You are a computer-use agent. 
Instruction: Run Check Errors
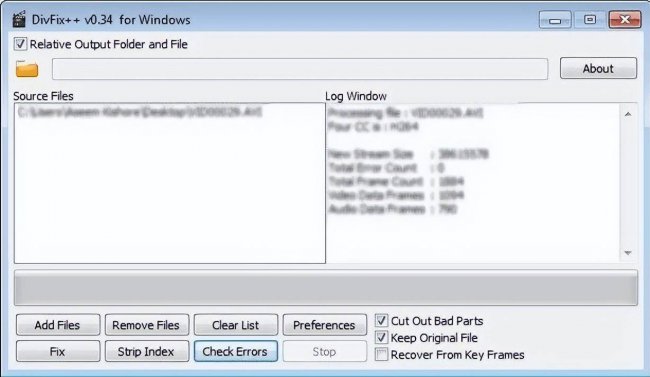point(235,351)
